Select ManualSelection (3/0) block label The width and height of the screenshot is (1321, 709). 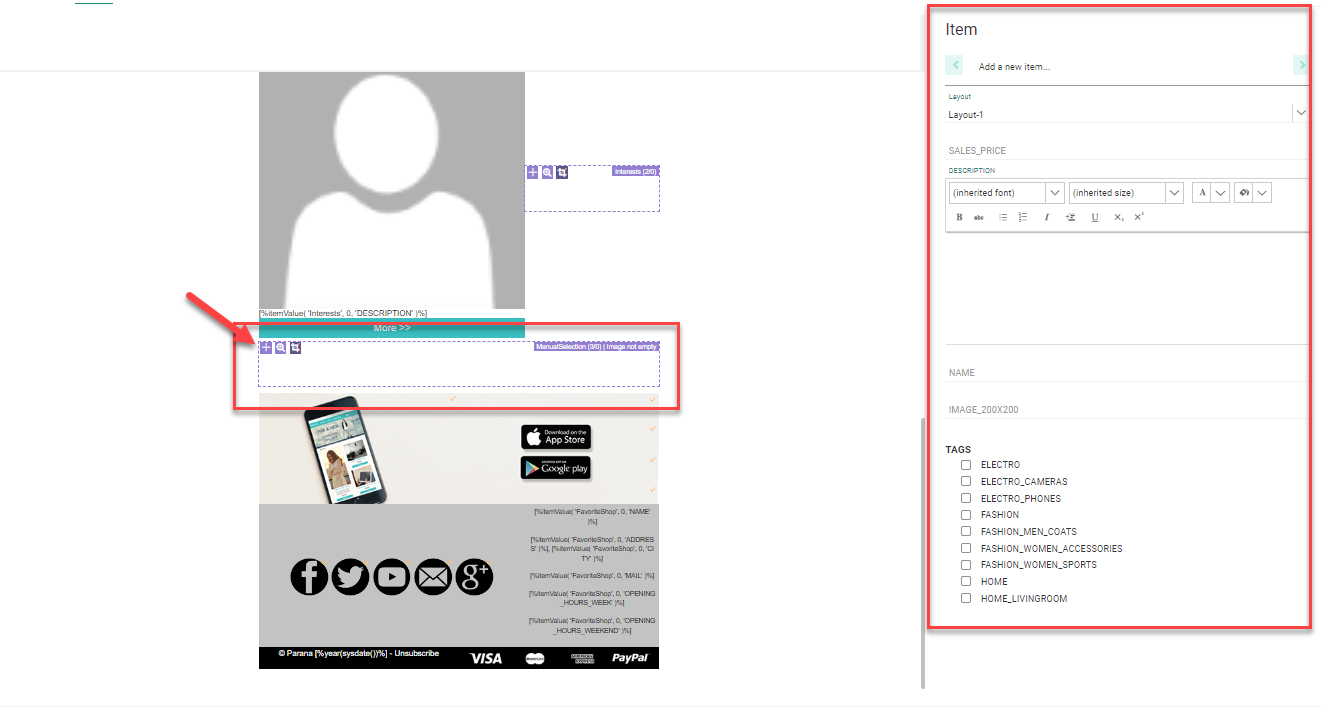[x=597, y=347]
